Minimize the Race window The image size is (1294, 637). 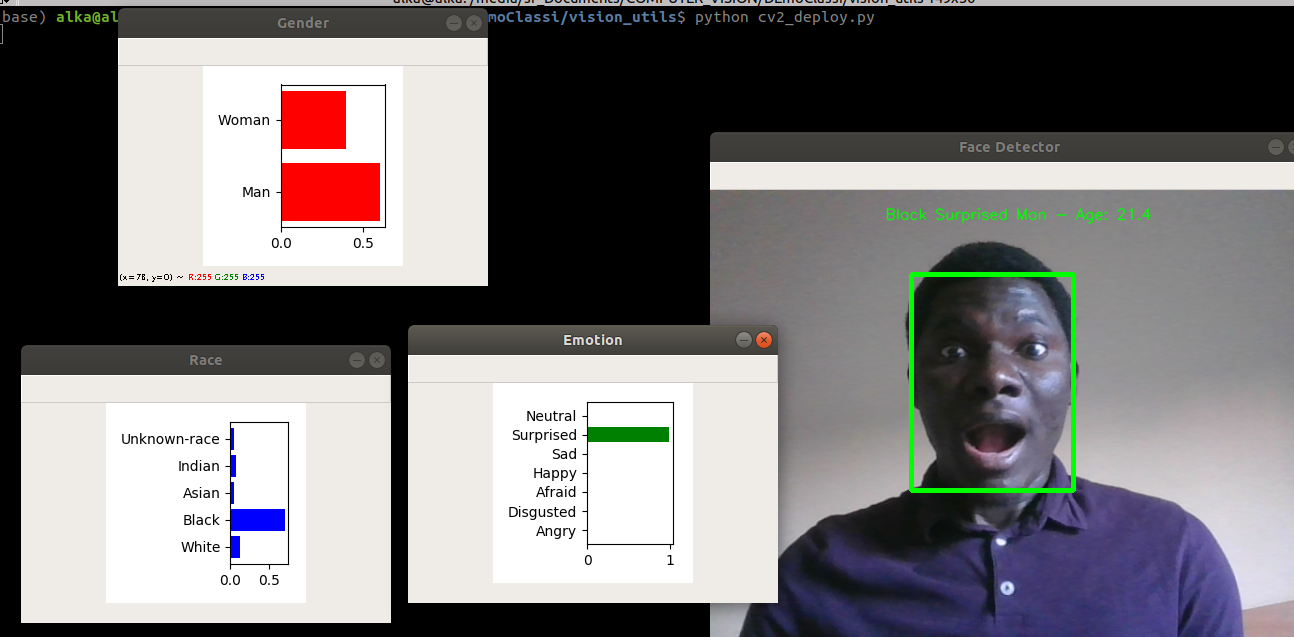point(357,360)
